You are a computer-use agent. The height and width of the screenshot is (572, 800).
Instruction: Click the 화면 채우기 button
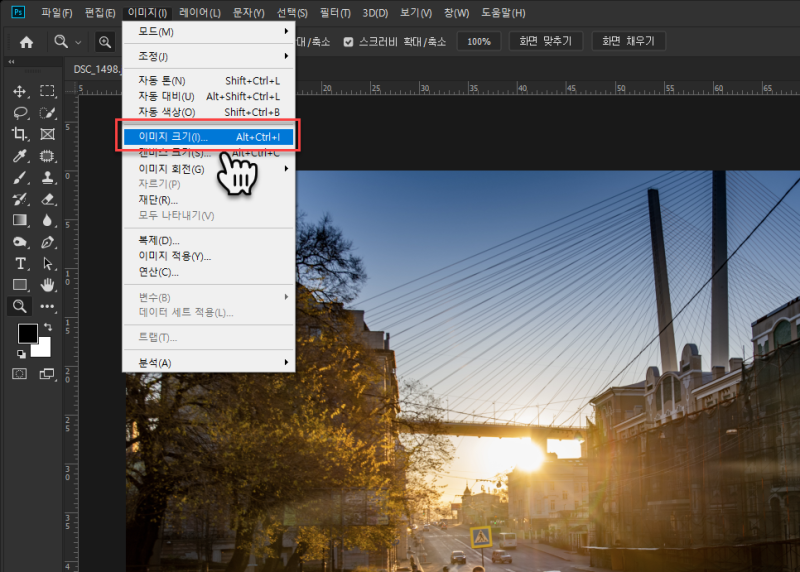(628, 41)
